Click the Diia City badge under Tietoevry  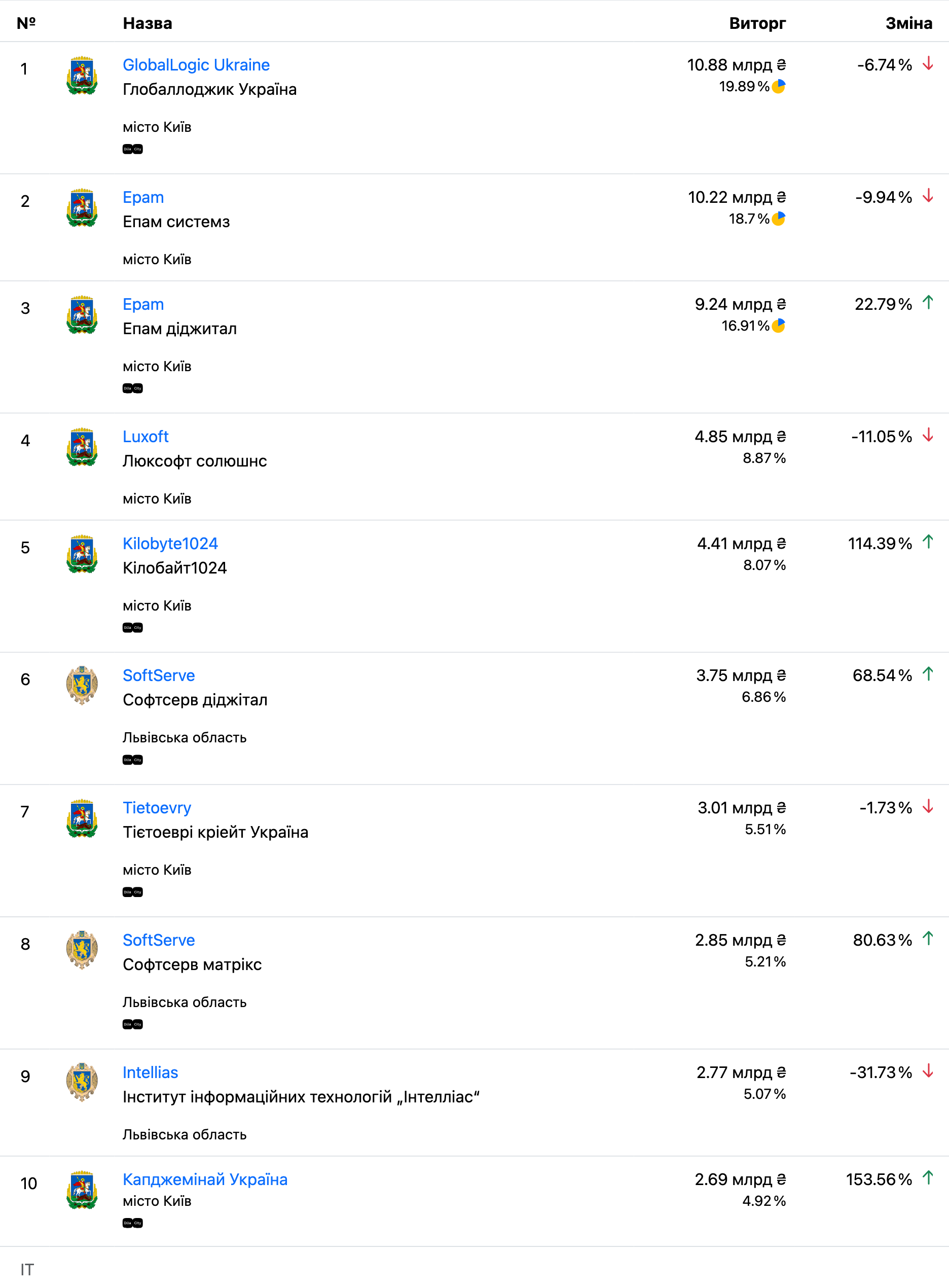pos(133,892)
